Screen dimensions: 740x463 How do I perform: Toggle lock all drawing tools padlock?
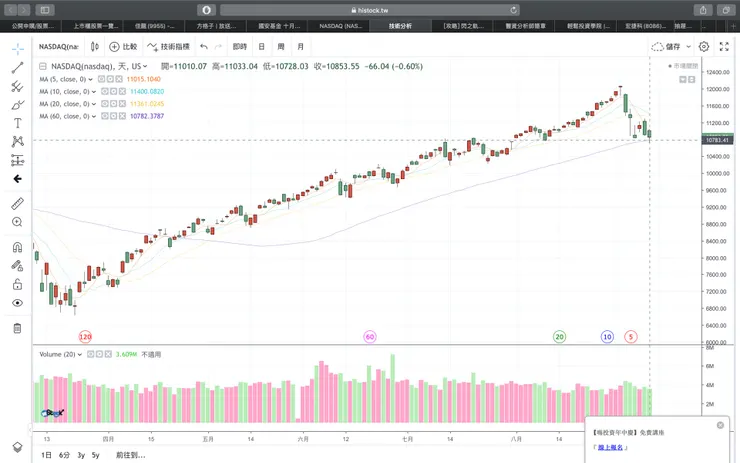tap(17, 284)
